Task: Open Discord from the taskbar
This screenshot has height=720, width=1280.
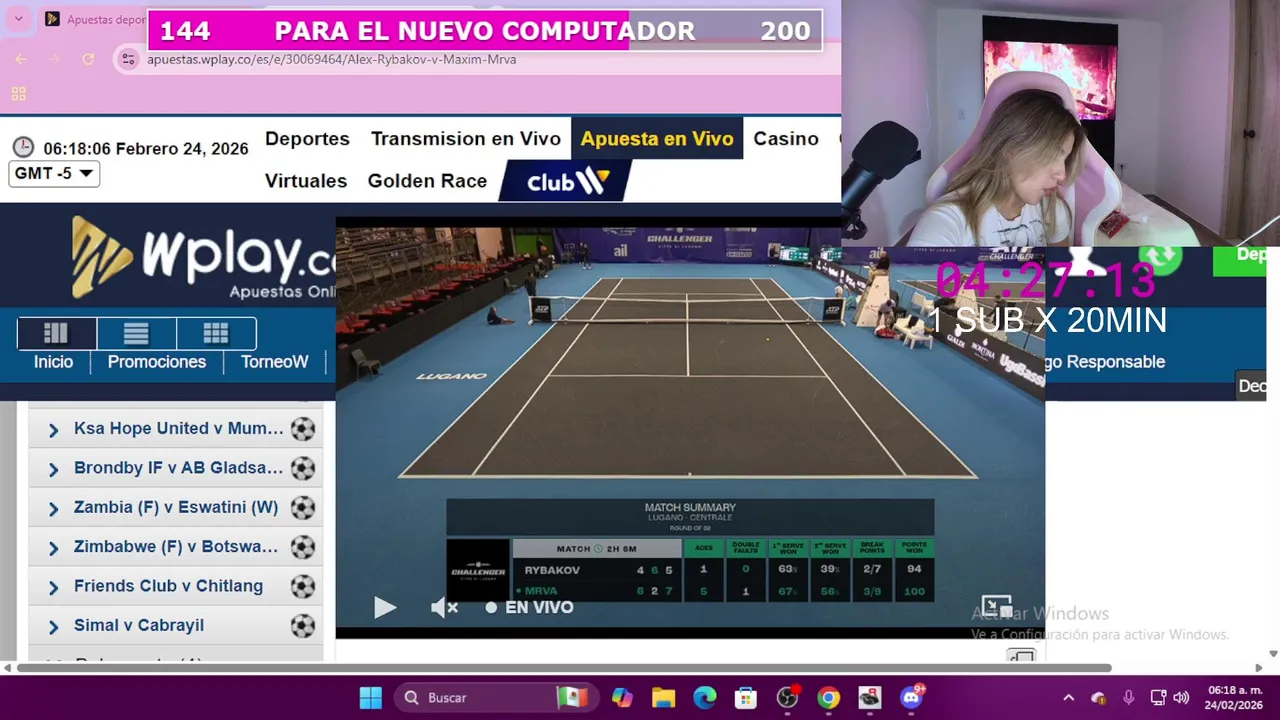Action: point(911,697)
